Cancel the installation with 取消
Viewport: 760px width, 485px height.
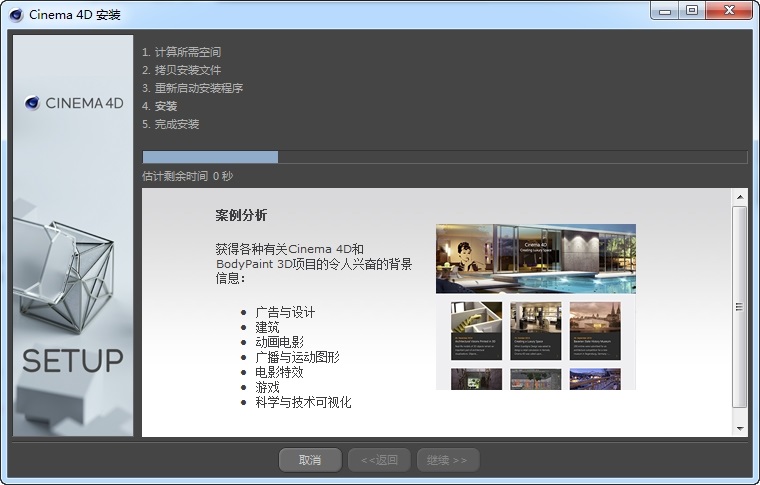(x=310, y=460)
